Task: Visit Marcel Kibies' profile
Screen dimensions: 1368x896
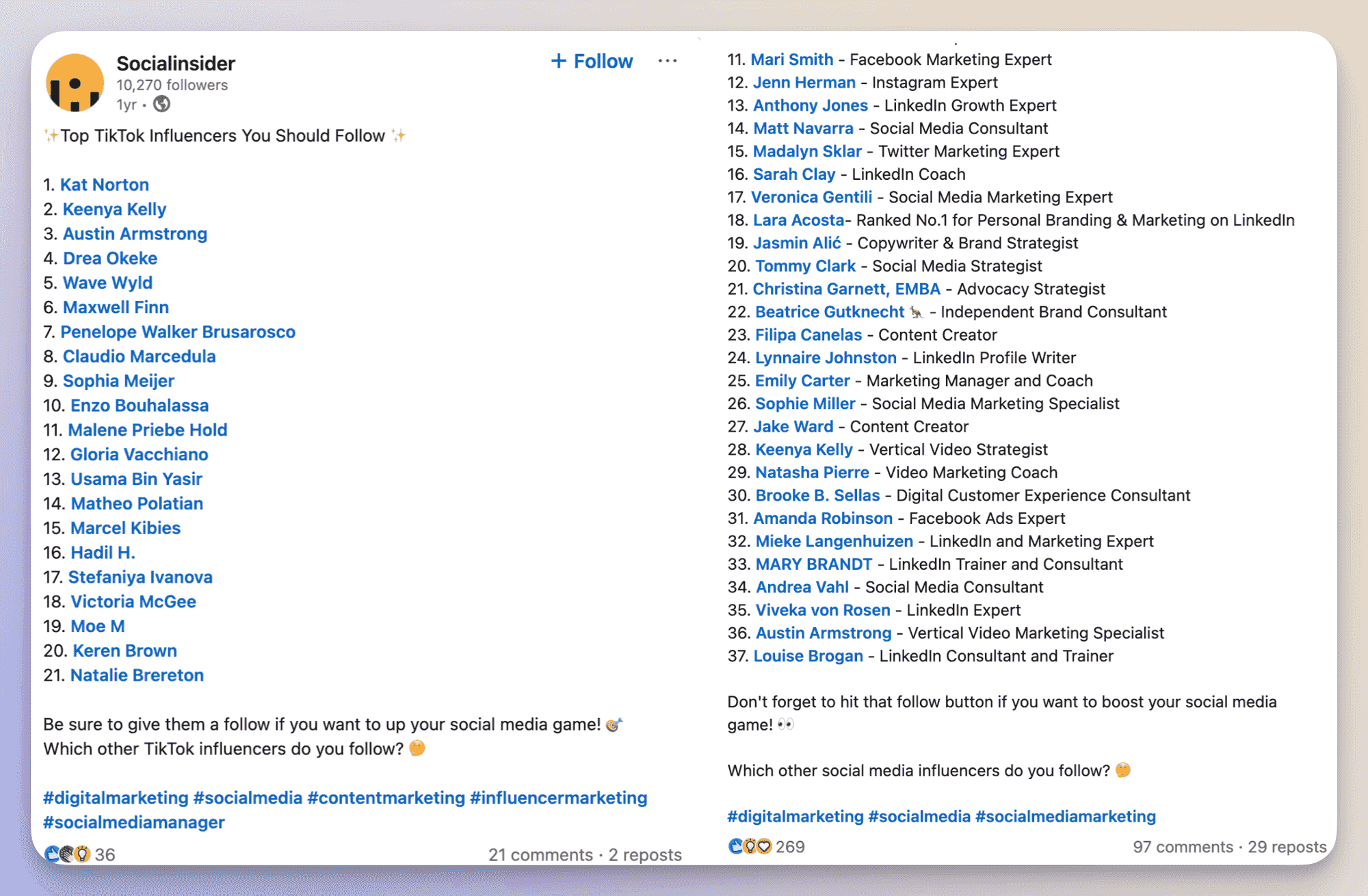Action: [126, 528]
